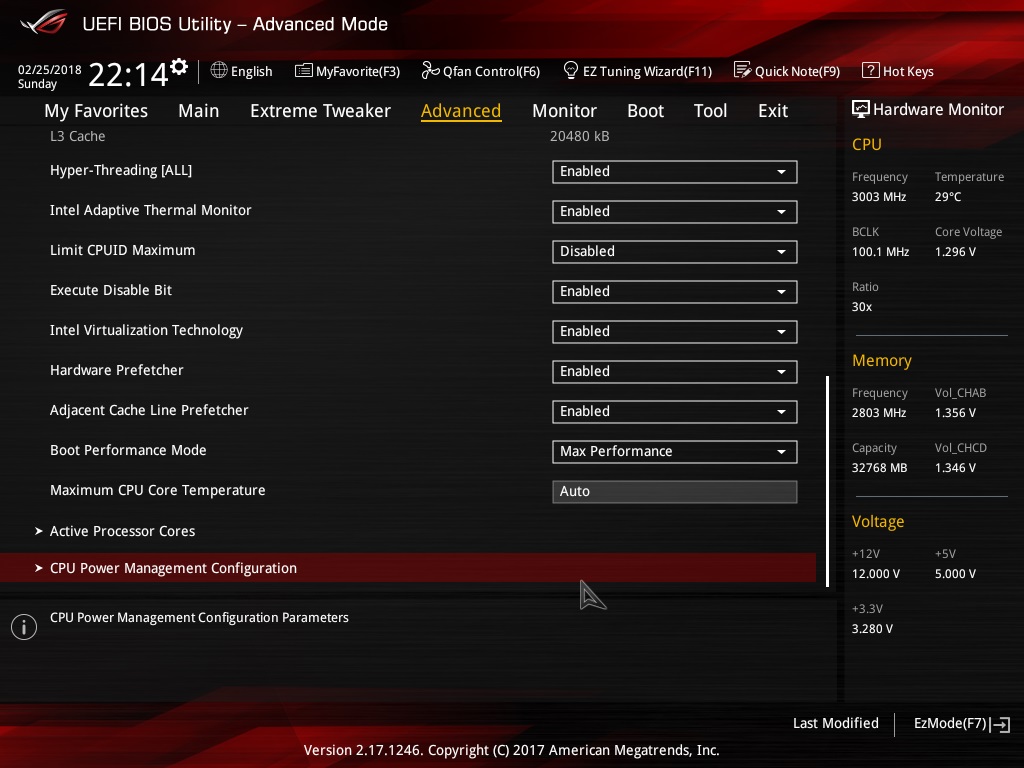The image size is (1024, 768).
Task: Click the EzMode exit arrow icon
Action: (1000, 724)
